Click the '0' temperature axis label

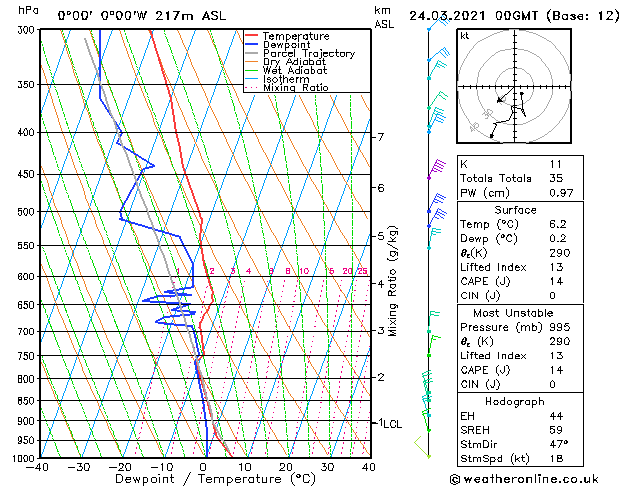[203, 467]
